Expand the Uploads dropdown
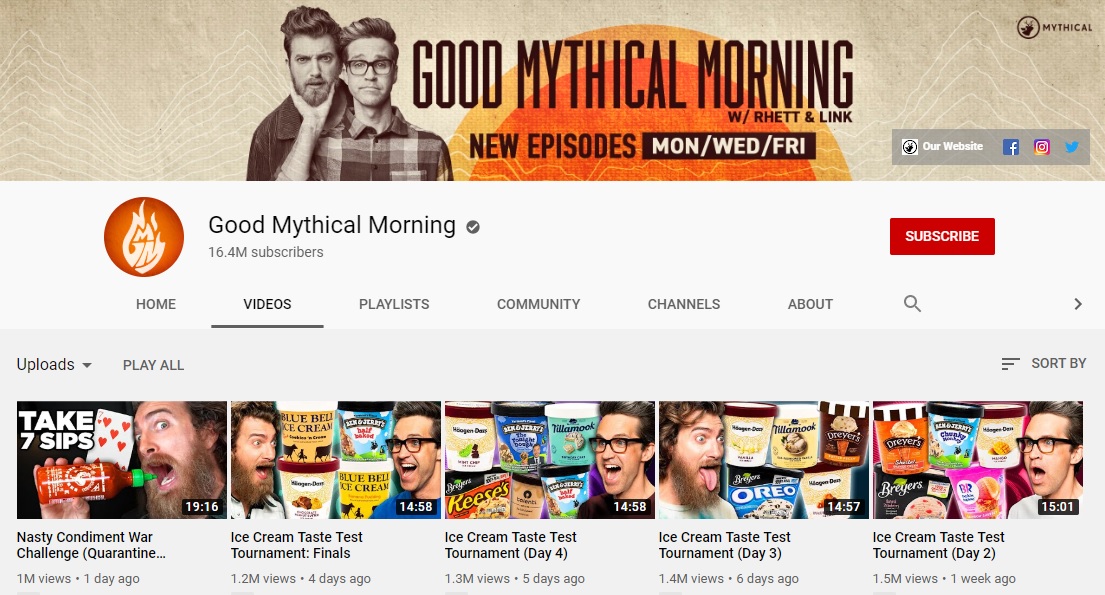 point(54,364)
